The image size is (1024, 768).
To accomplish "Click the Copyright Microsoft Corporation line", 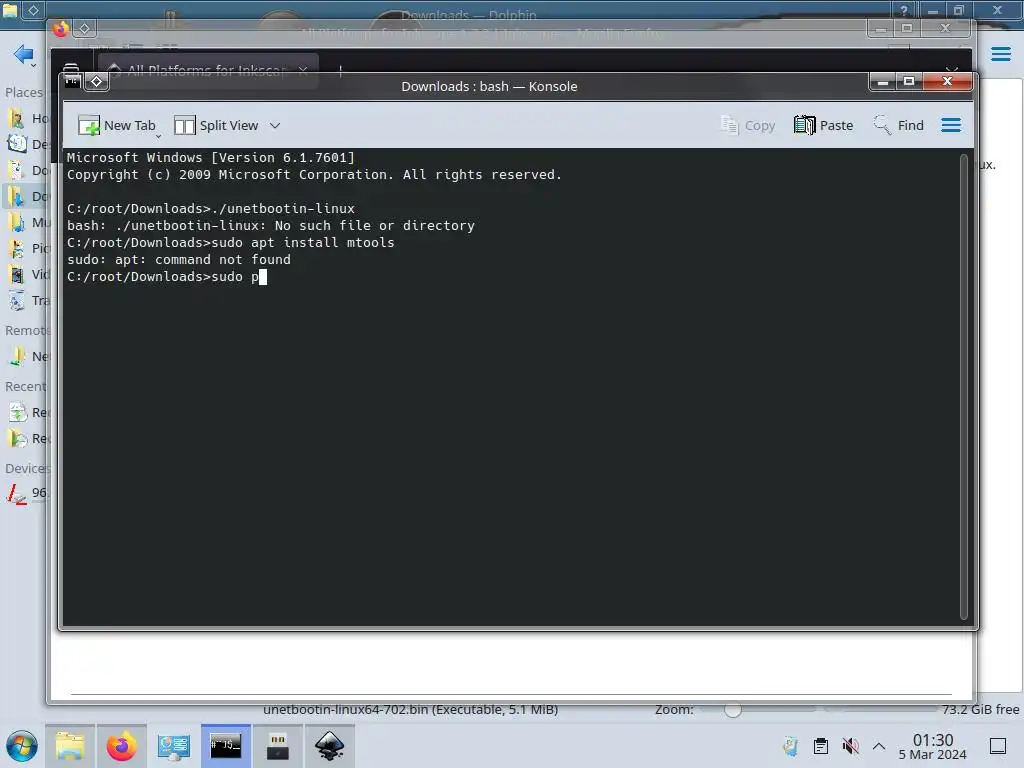I will (x=314, y=174).
